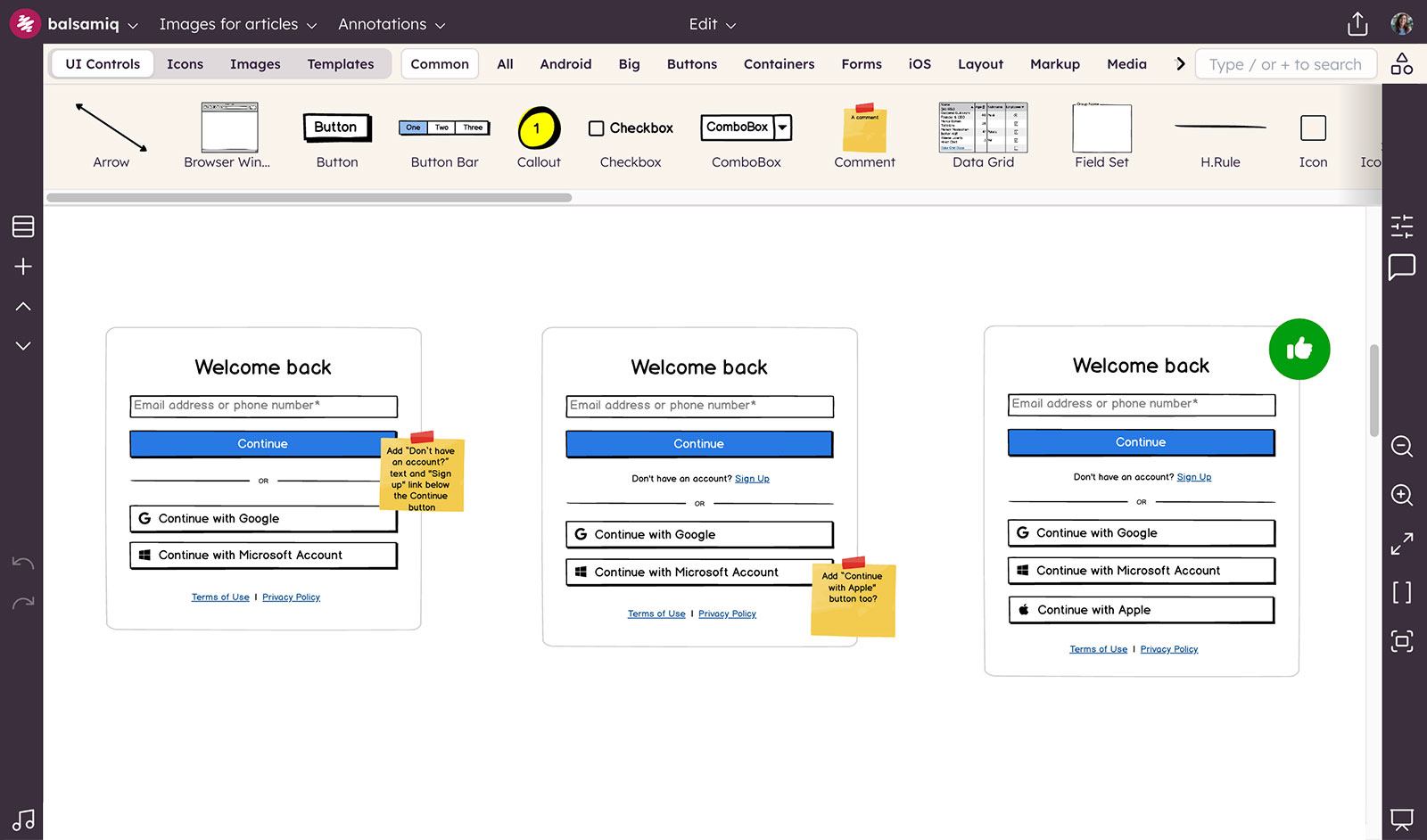Image resolution: width=1427 pixels, height=840 pixels.
Task: Open the Inspector sliders icon on the right
Action: click(x=1401, y=227)
